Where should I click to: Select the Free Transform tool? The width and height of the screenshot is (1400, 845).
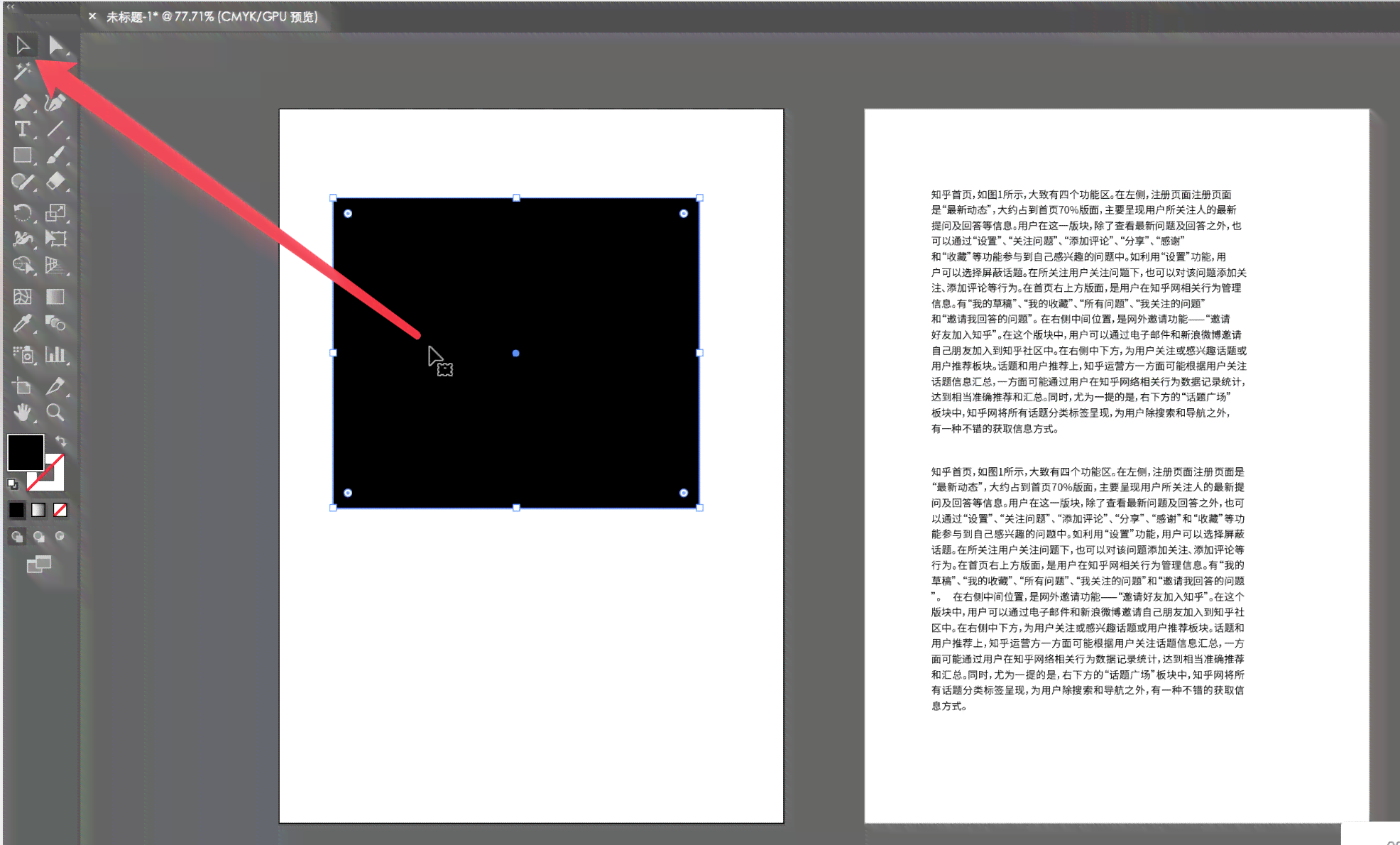pos(55,239)
